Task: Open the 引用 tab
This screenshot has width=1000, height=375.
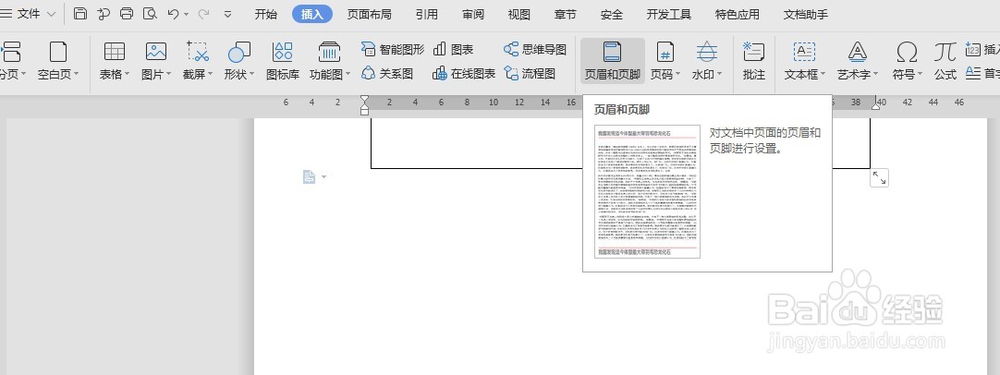Action: [427, 14]
